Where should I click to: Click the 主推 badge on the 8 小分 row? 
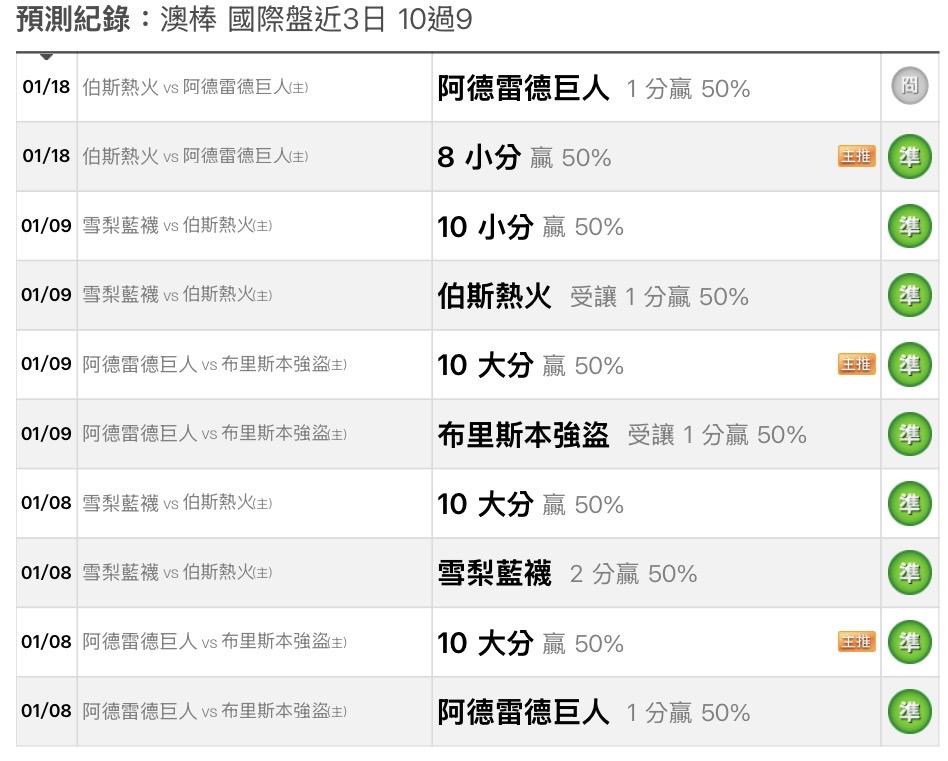tap(856, 156)
